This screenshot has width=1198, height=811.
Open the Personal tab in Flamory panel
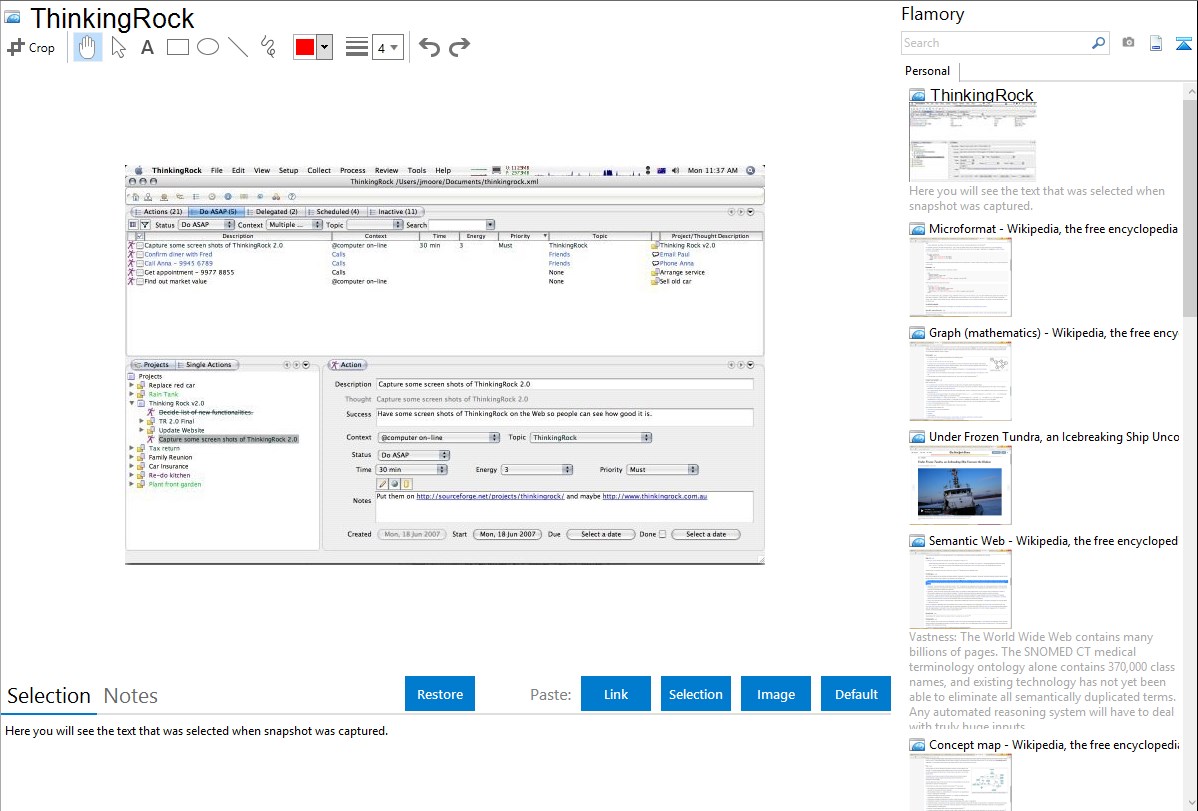[x=927, y=71]
